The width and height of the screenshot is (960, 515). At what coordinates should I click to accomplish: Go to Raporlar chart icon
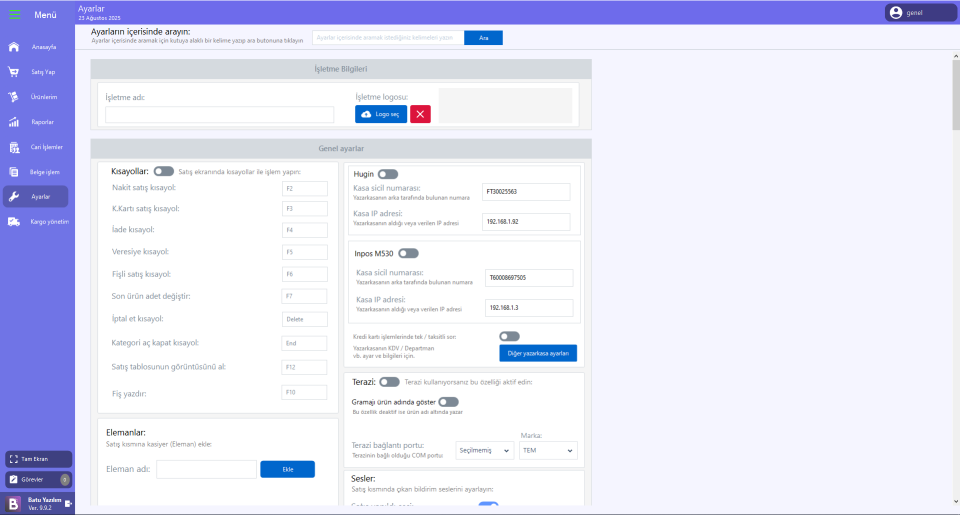pos(14,122)
